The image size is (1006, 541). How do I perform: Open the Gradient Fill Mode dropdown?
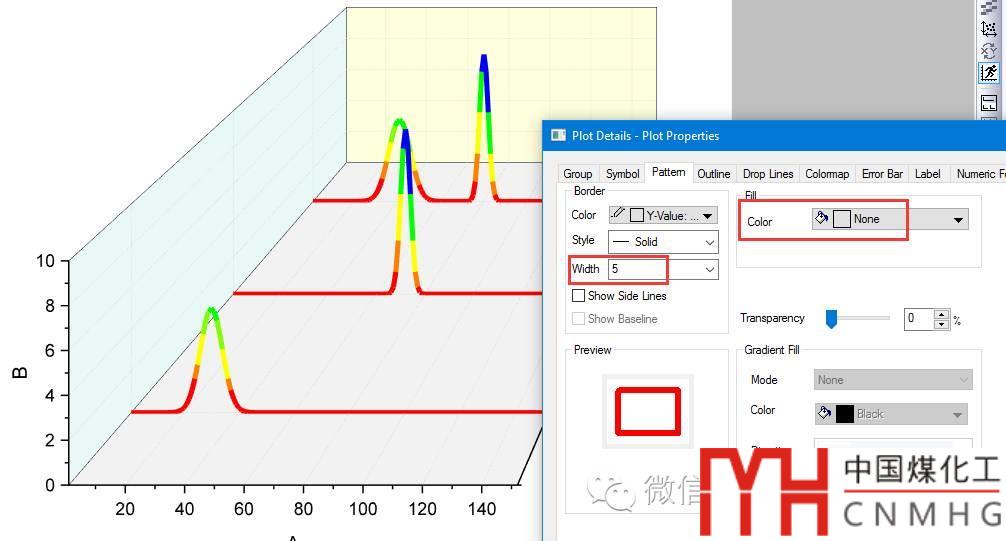coord(893,380)
